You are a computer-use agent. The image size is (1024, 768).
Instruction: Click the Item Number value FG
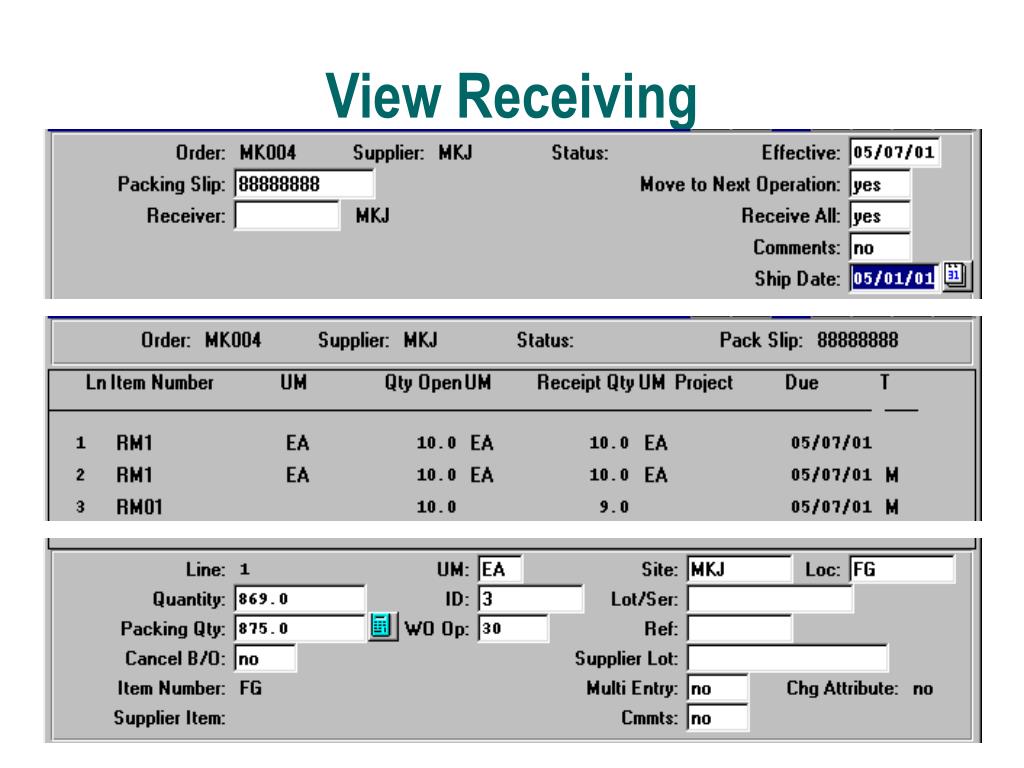pos(251,688)
